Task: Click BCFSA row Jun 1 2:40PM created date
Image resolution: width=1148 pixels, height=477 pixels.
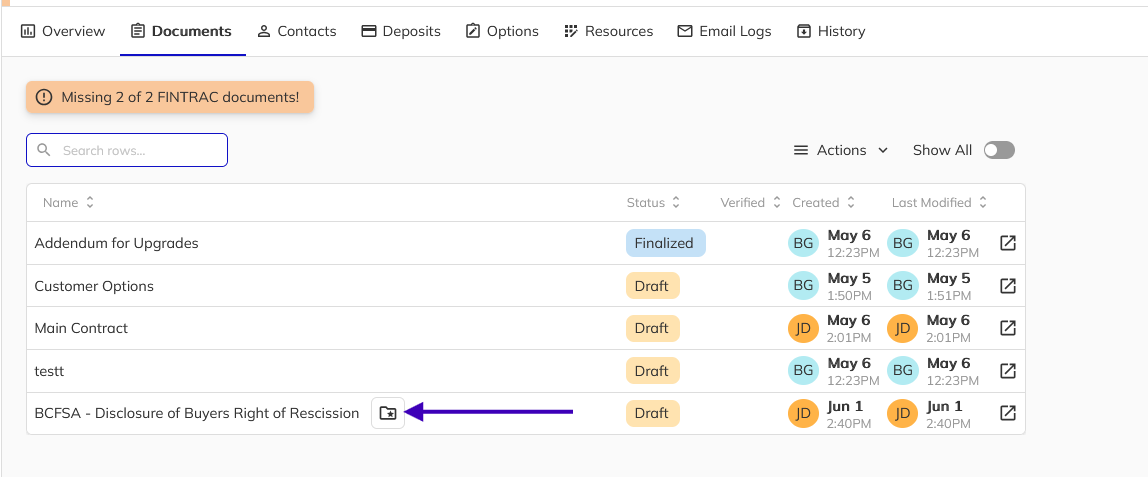Action: pos(849,413)
